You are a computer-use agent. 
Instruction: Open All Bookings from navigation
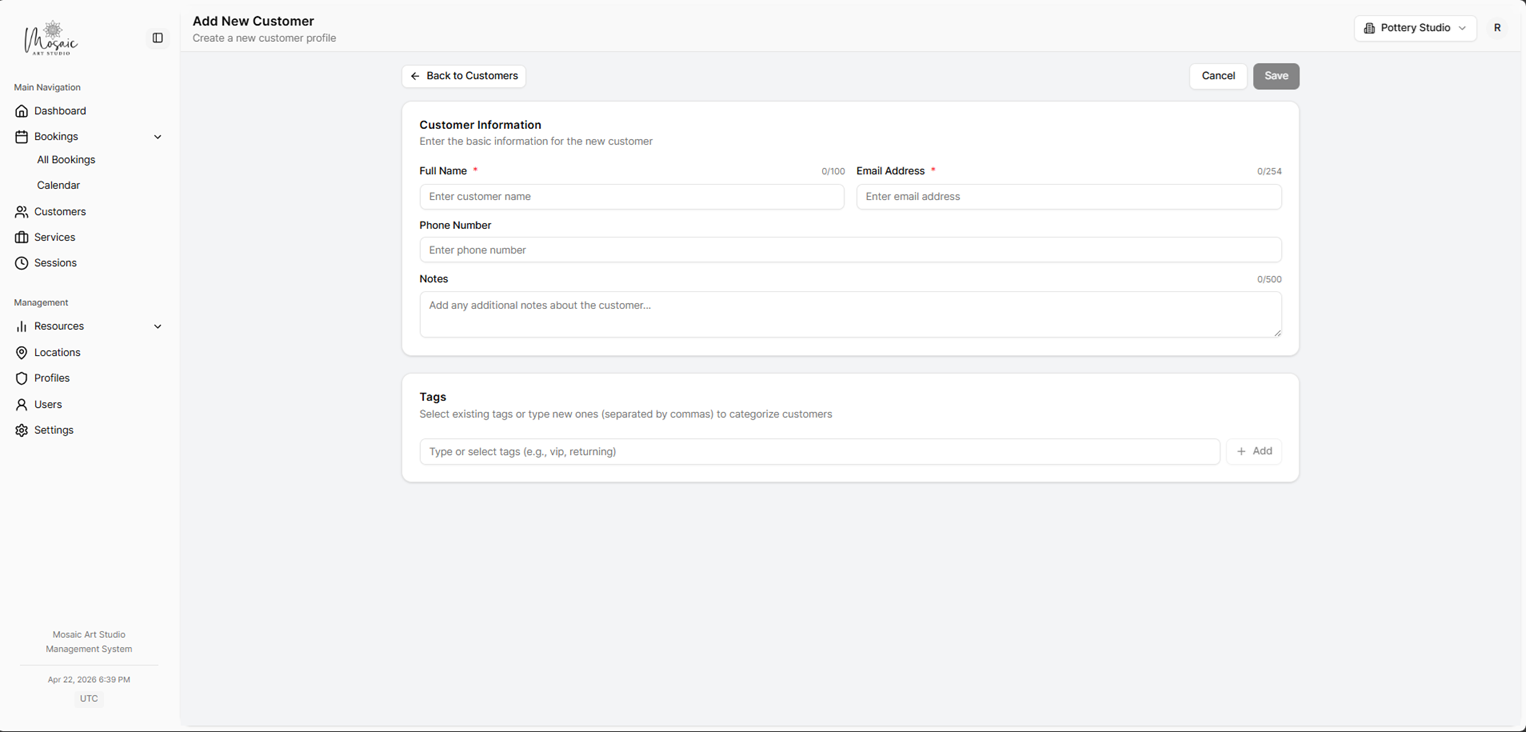(65, 159)
